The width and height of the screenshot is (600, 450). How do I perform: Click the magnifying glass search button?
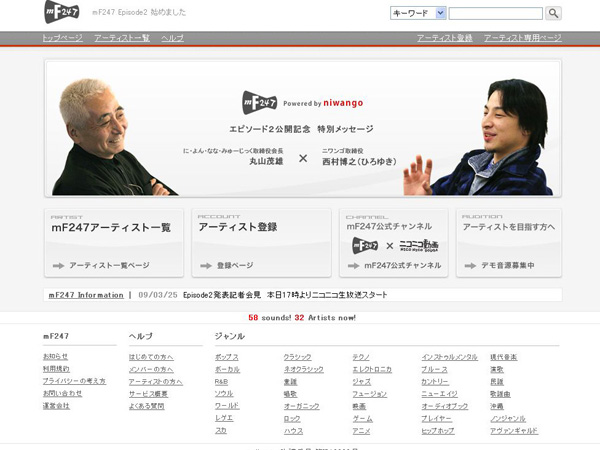coord(553,13)
